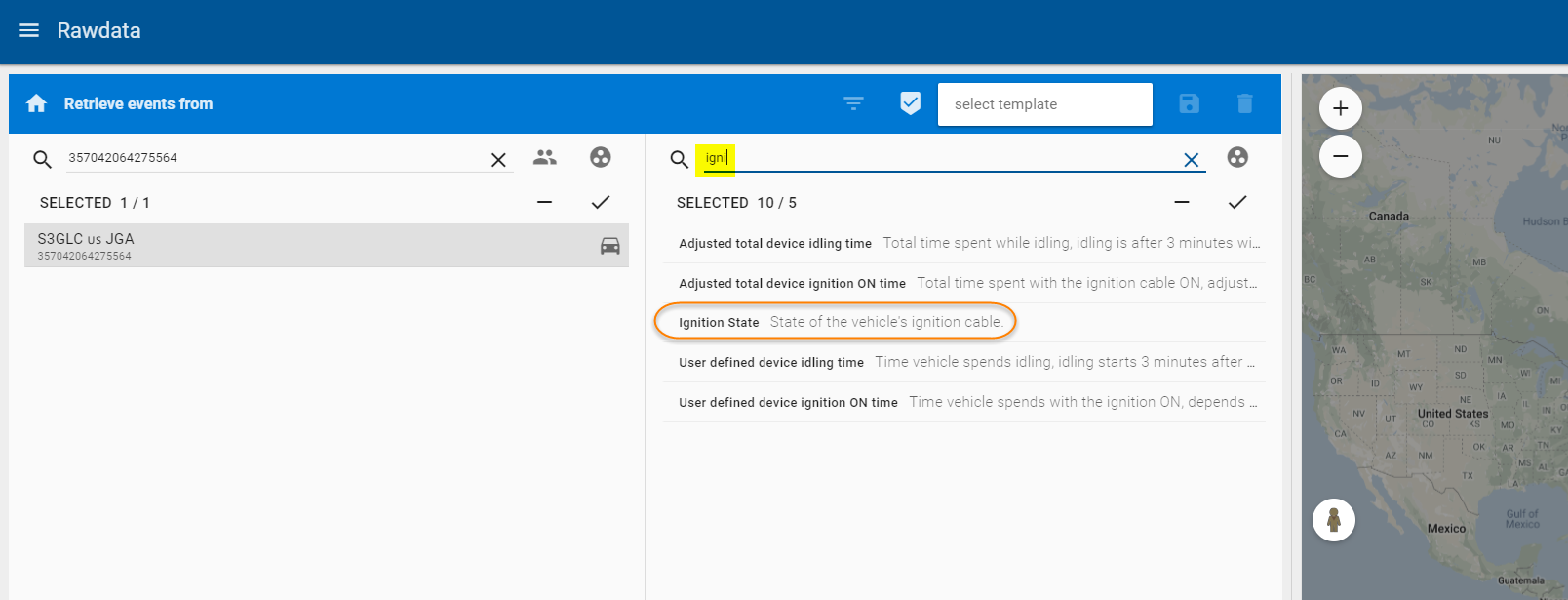
Task: Click the Street View pegman icon
Action: (x=1333, y=520)
